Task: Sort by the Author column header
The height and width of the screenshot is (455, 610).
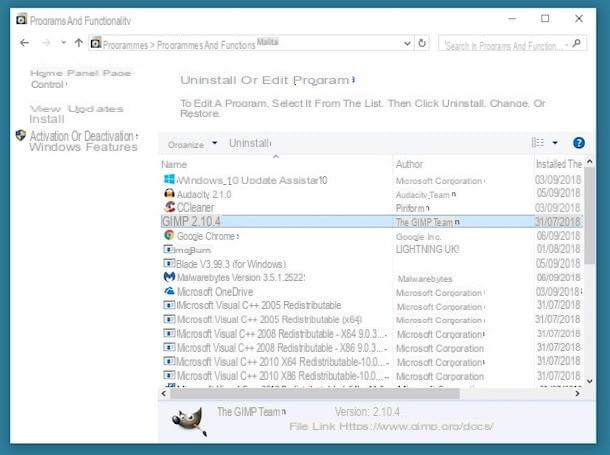Action: click(x=409, y=164)
